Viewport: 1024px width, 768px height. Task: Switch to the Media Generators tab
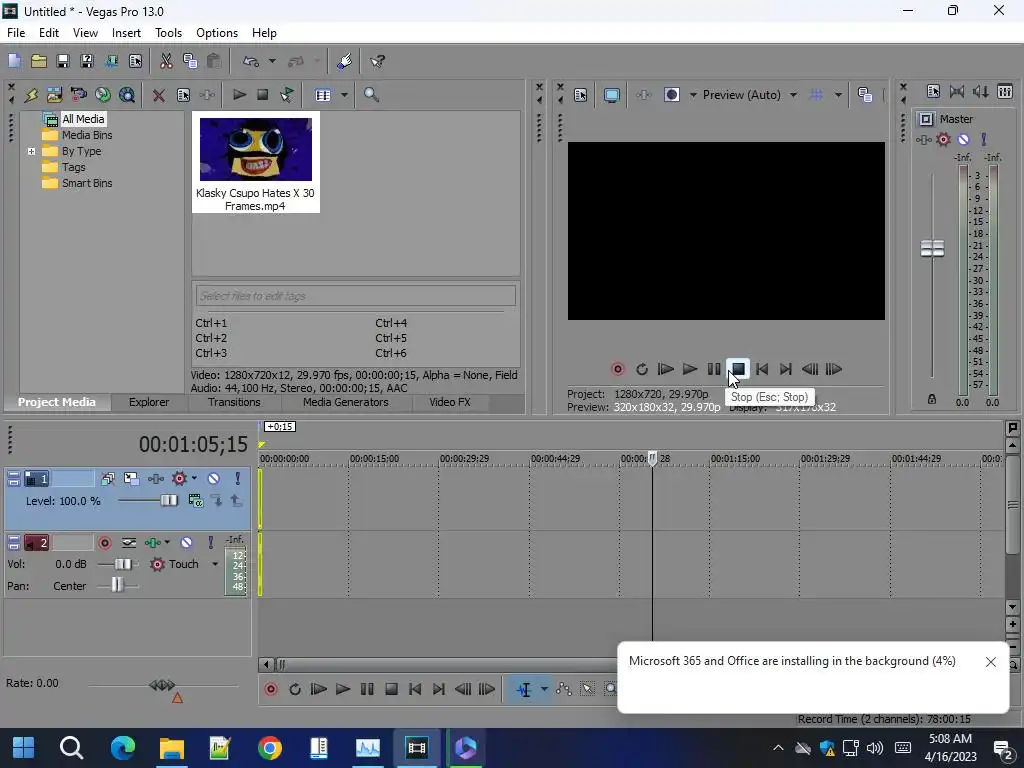(345, 402)
